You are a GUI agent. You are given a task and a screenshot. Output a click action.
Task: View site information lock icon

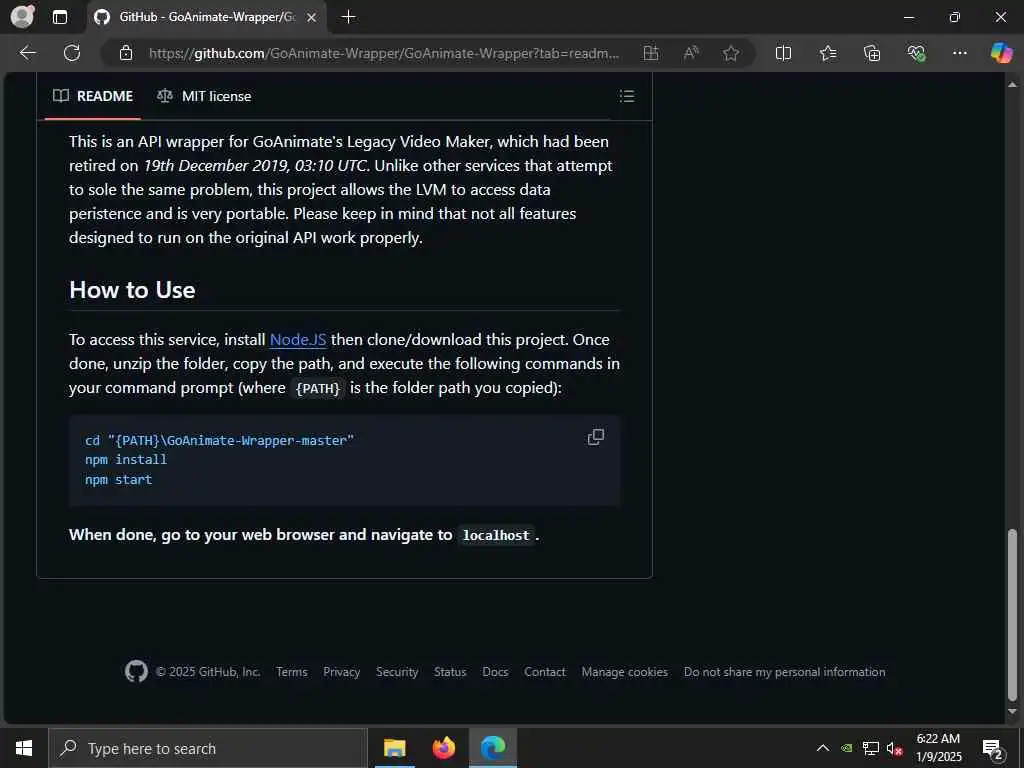[126, 53]
